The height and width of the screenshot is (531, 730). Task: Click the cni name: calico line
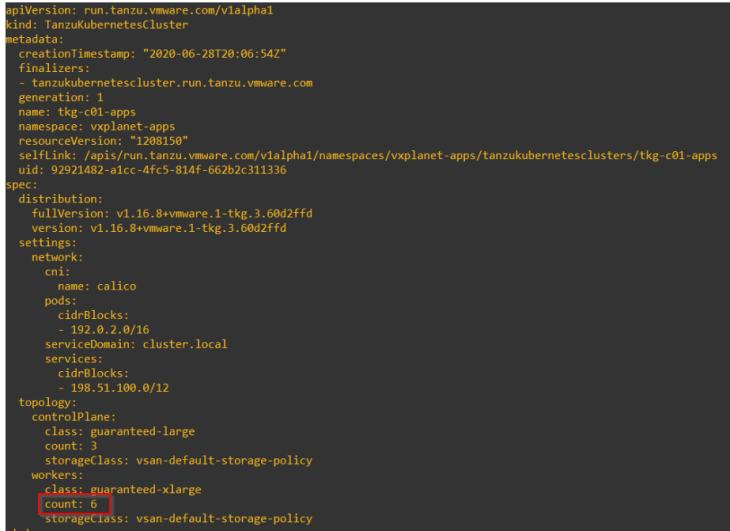point(97,286)
